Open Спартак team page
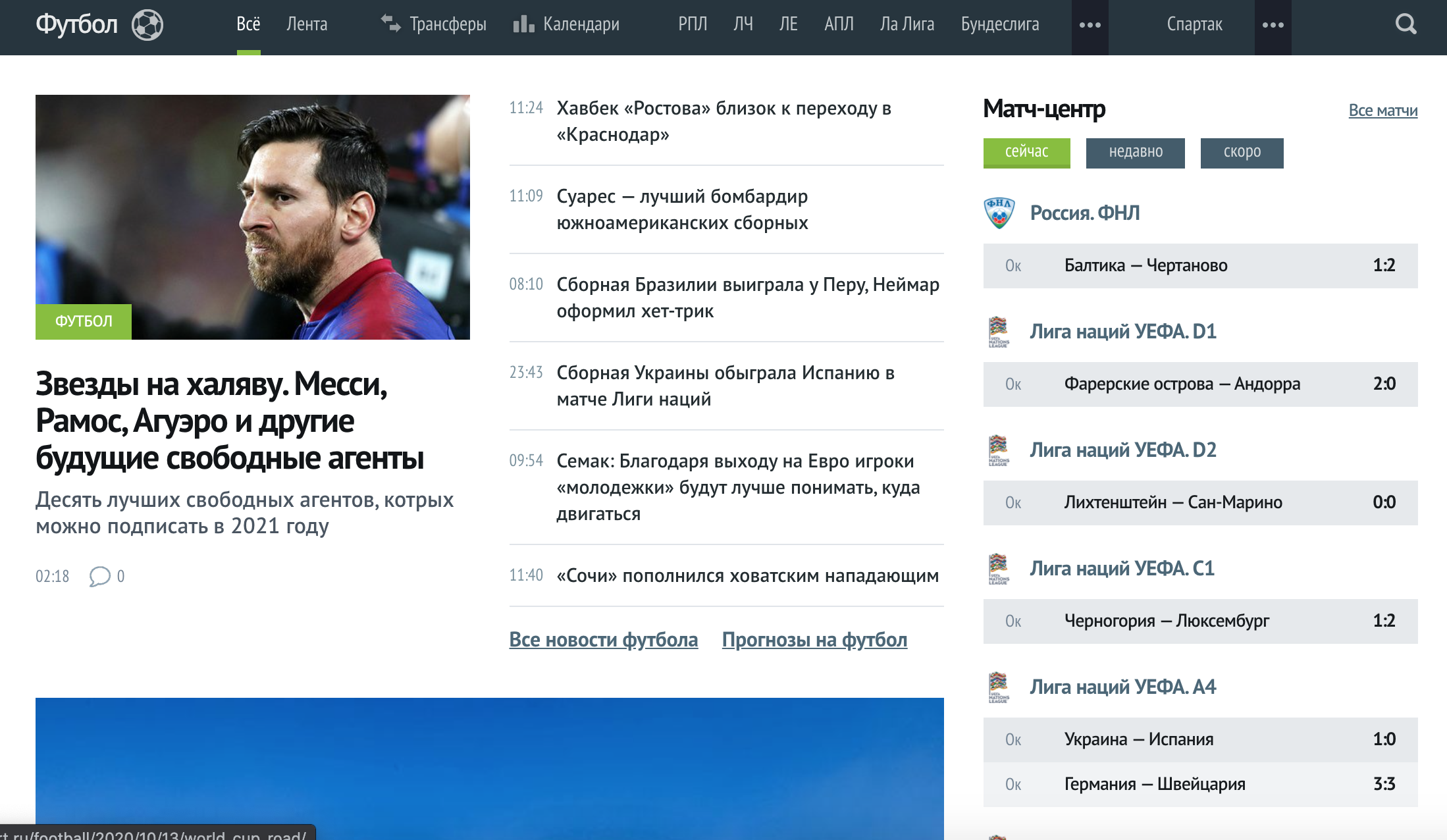1447x840 pixels. pyautogui.click(x=1194, y=24)
